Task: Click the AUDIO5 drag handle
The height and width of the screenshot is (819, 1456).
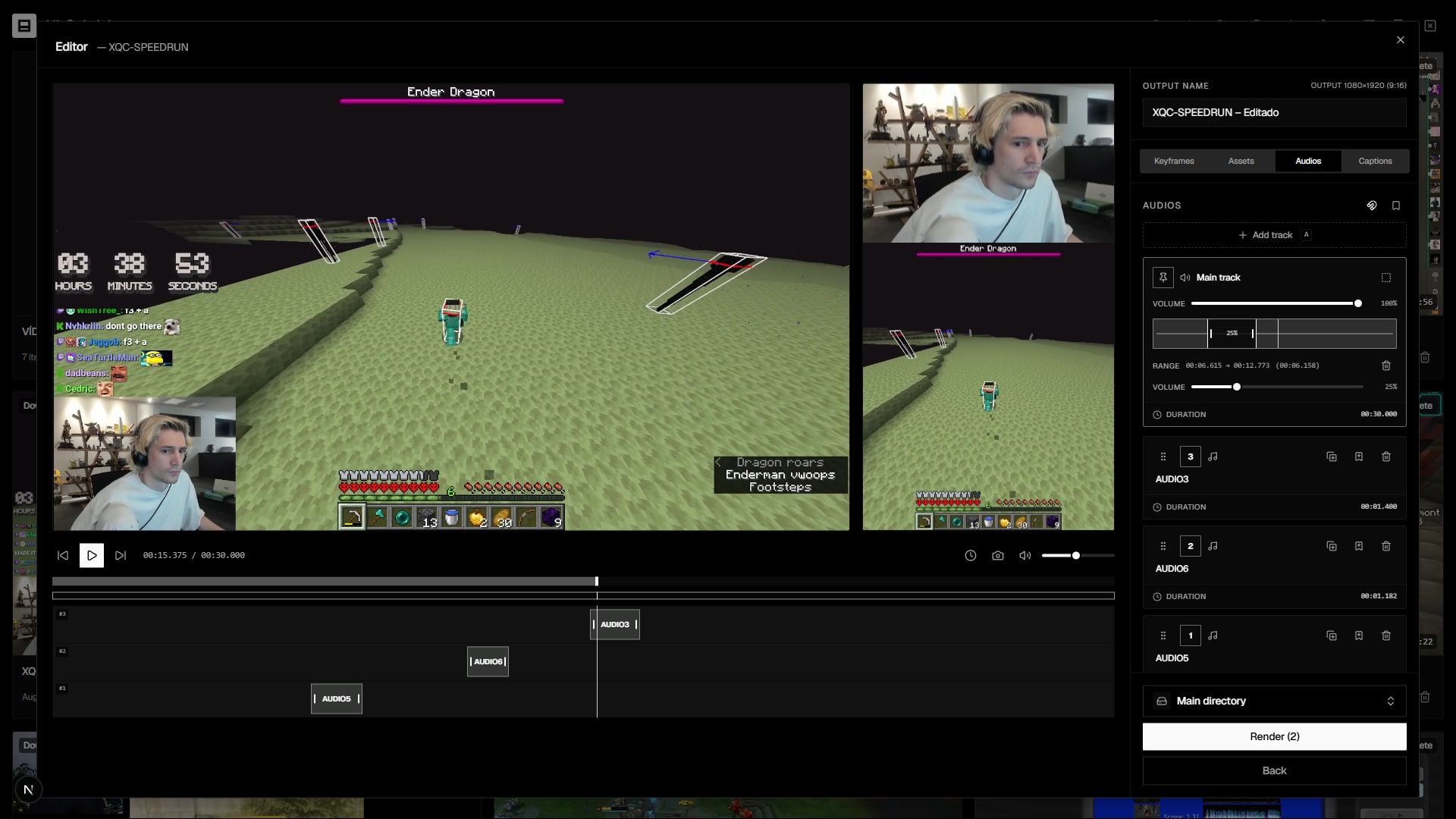Action: coord(1163,635)
